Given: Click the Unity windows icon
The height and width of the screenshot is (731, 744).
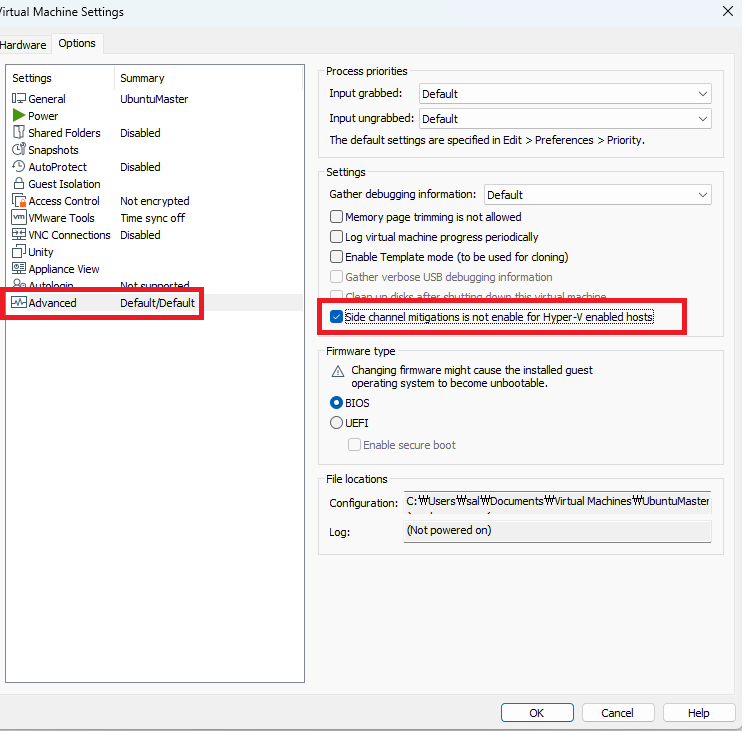Looking at the screenshot, I should click(x=19, y=251).
